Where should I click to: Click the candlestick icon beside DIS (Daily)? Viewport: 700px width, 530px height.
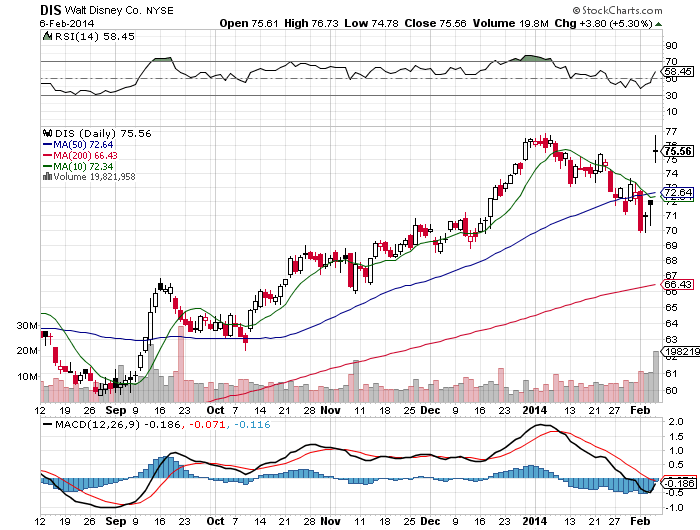47,133
